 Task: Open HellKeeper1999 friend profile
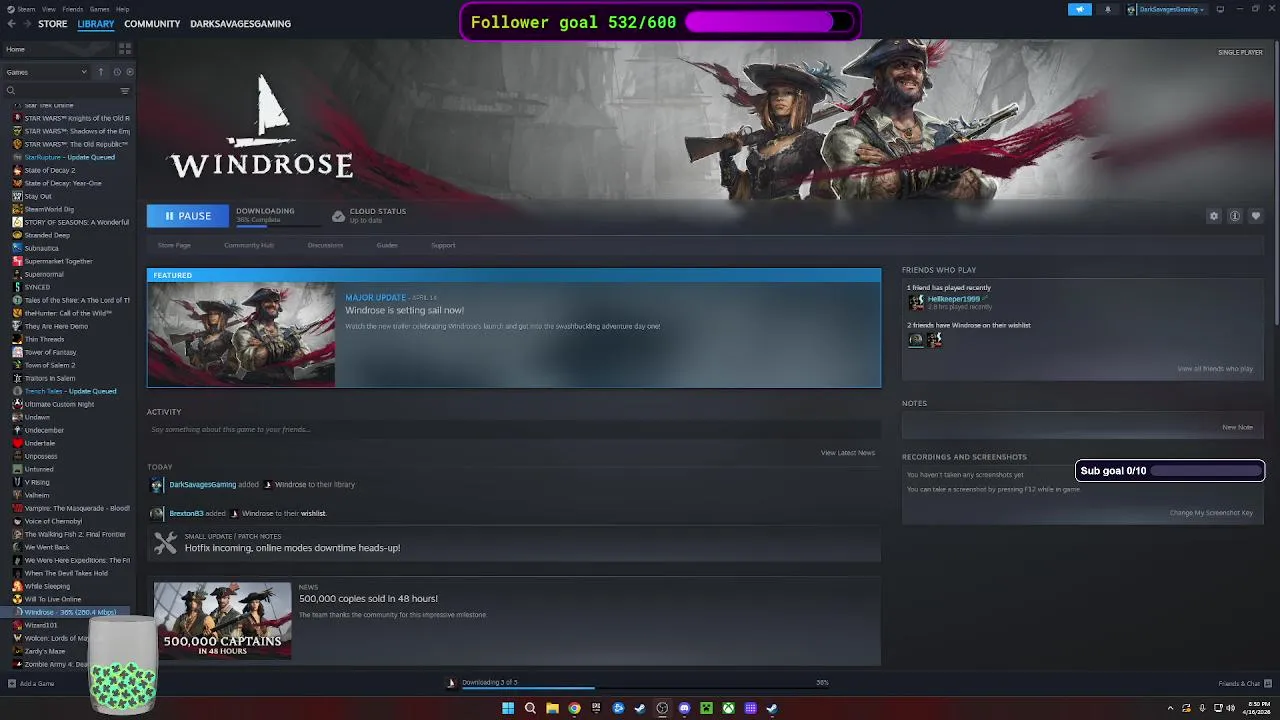[x=953, y=299]
